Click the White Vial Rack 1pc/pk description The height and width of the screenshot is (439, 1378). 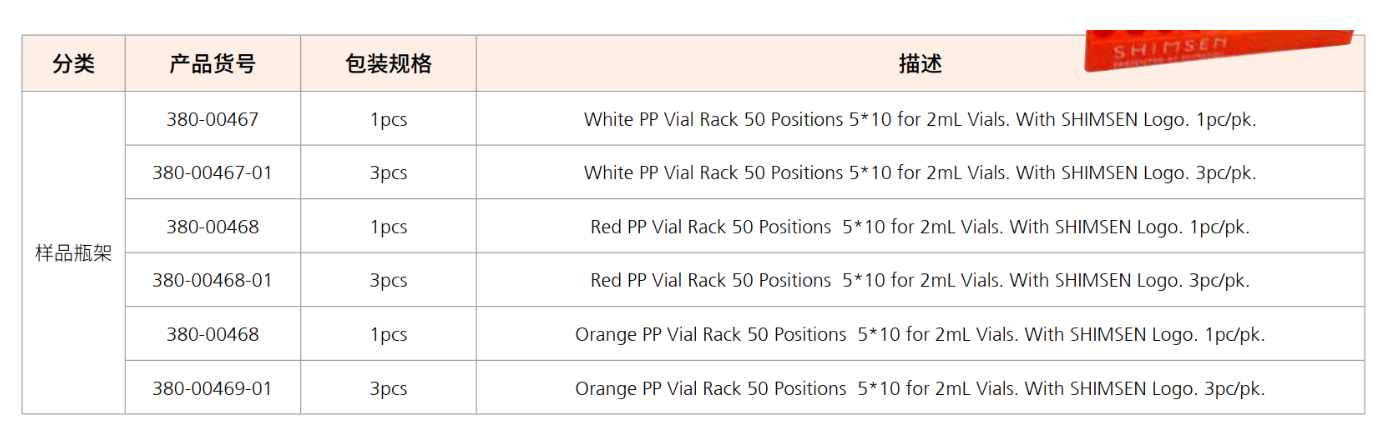pos(919,119)
